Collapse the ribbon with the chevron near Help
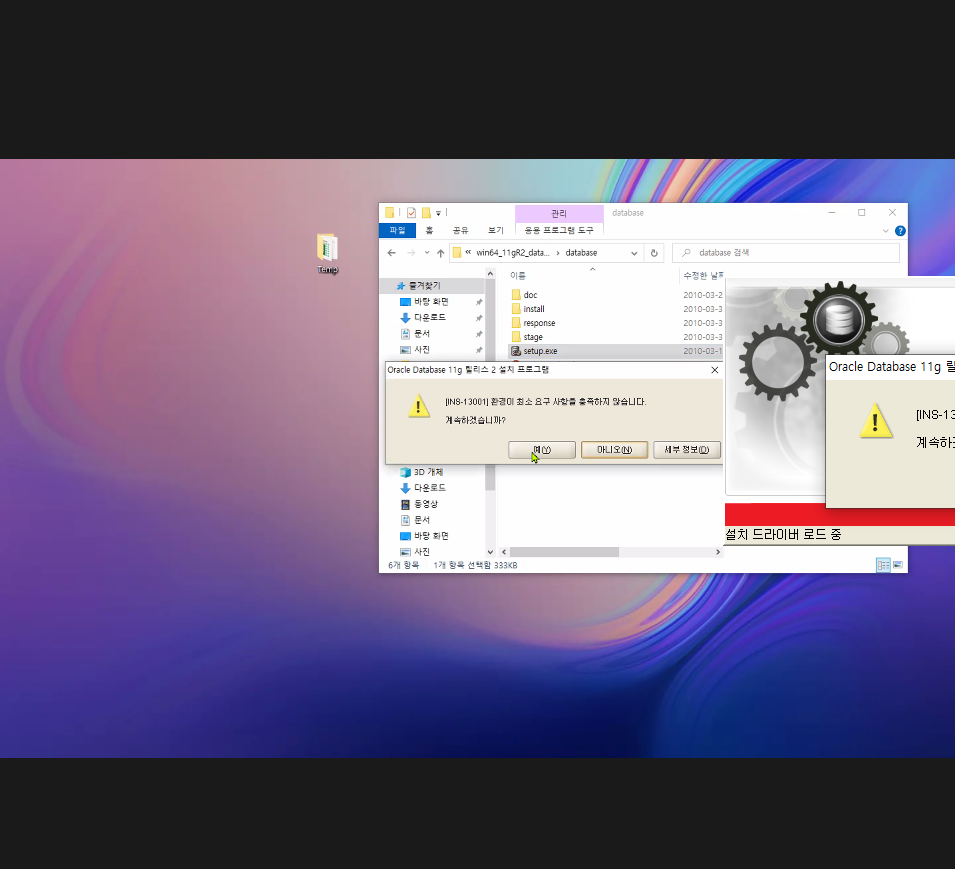The width and height of the screenshot is (955, 869). (886, 231)
